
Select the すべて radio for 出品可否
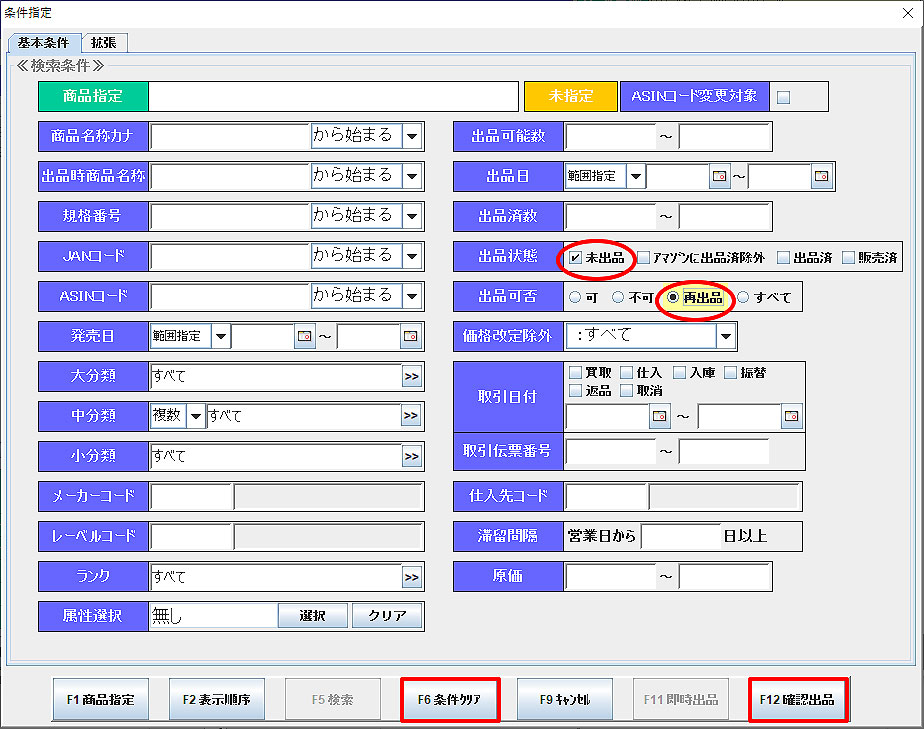743,297
